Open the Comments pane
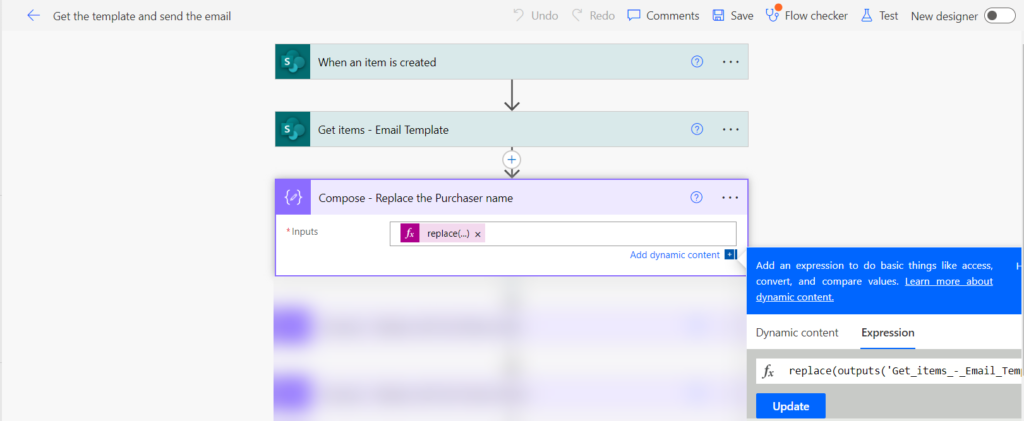Screen dimensions: 1024x421 (x=663, y=16)
